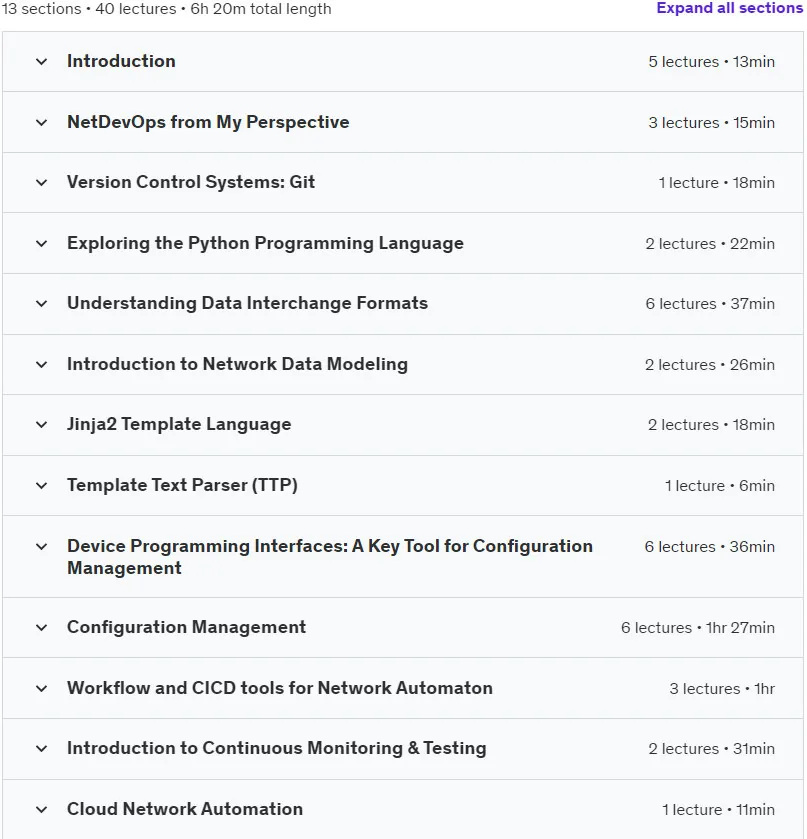Viewport: 807px width, 839px height.
Task: Expand NetDevOps from My Perspective chevron
Action: click(41, 123)
